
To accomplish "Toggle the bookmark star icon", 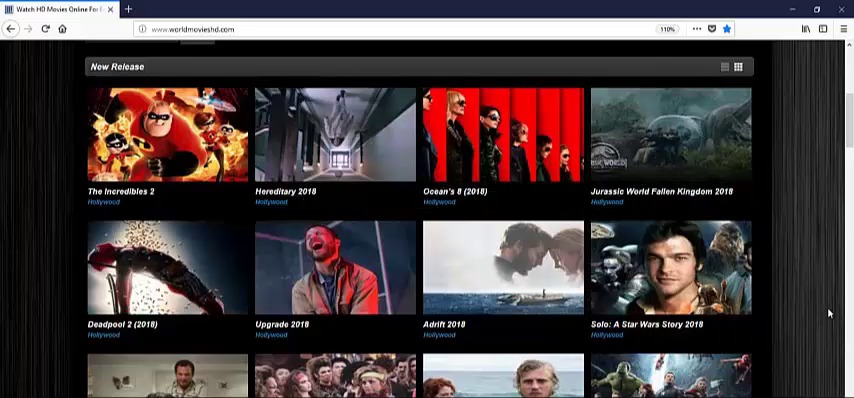I will pyautogui.click(x=727, y=29).
